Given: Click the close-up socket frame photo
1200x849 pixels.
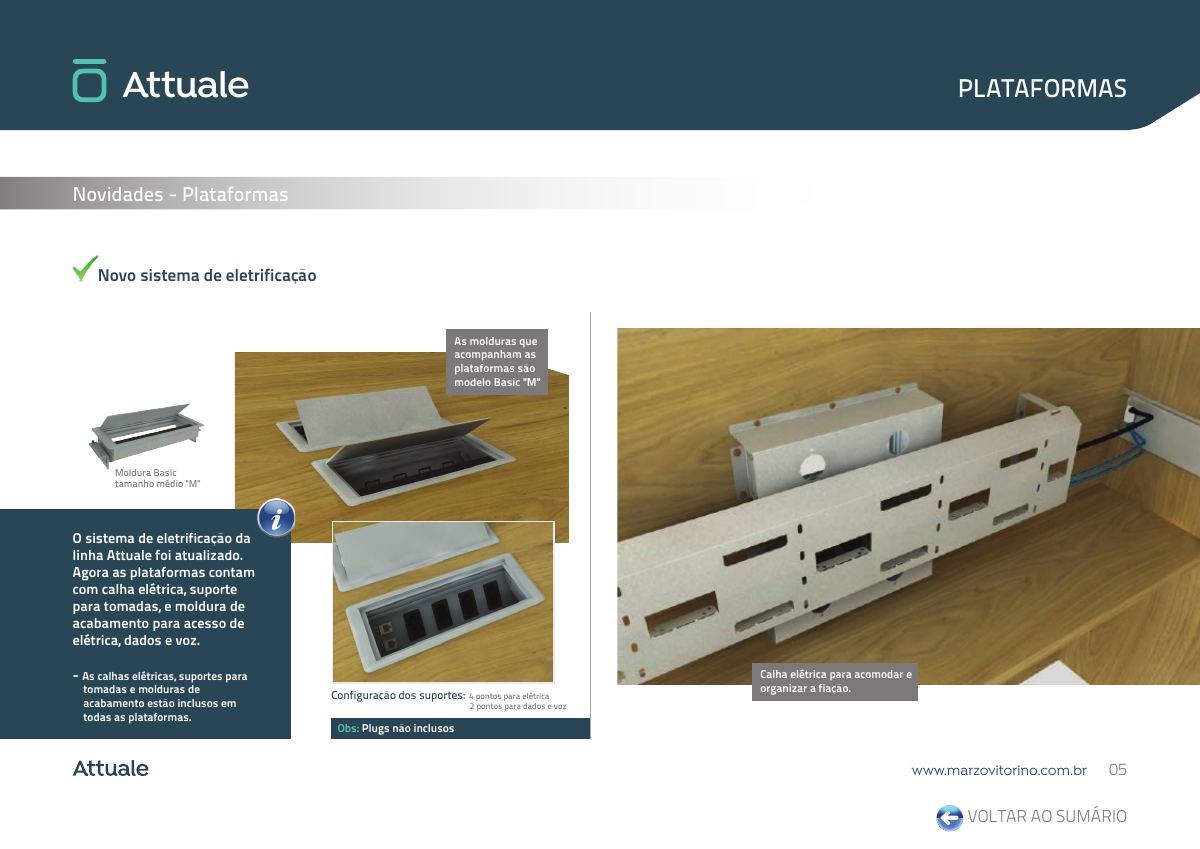Looking at the screenshot, I should pyautogui.click(x=443, y=602).
